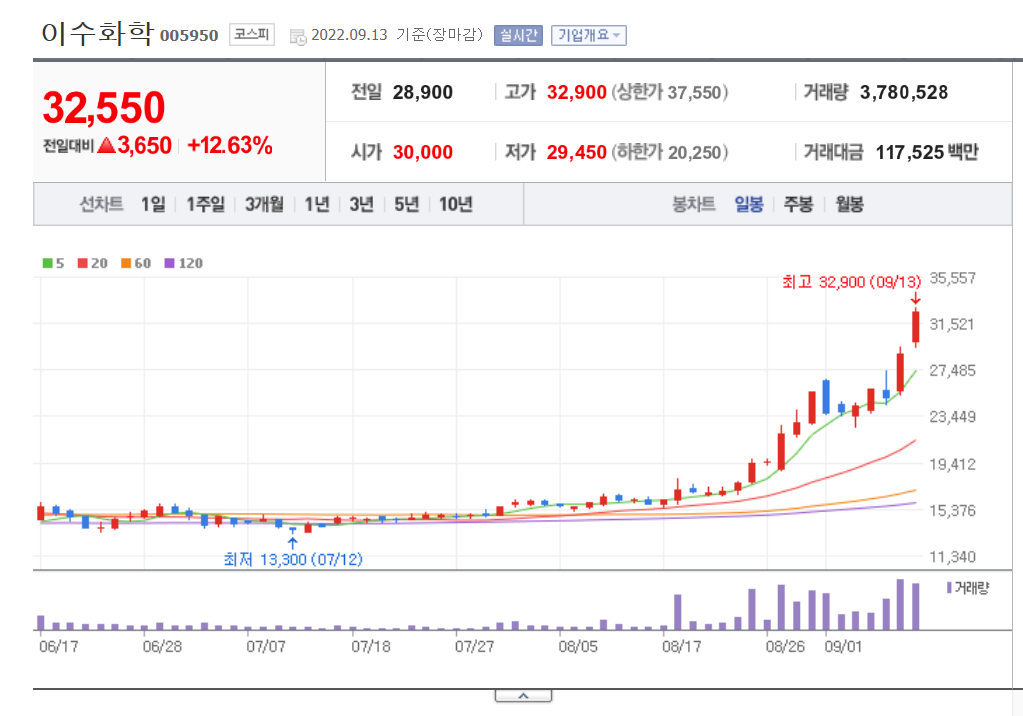The height and width of the screenshot is (716, 1023).
Task: Click the 07/07 date axis label
Action: point(266,646)
